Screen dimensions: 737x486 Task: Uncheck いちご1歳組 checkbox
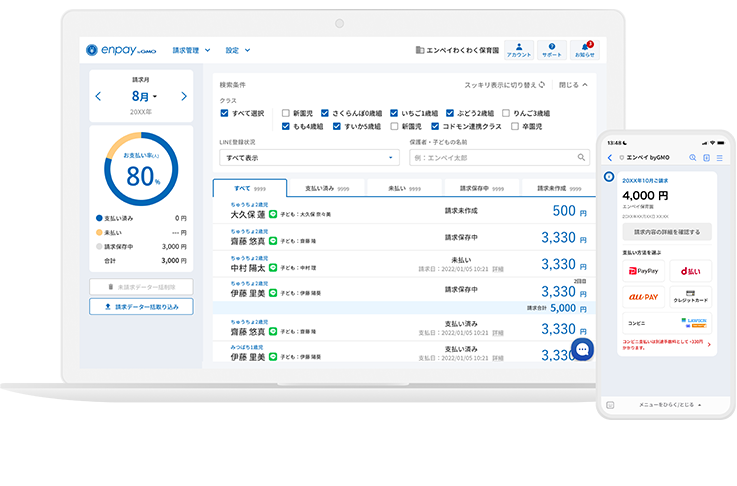(x=394, y=113)
